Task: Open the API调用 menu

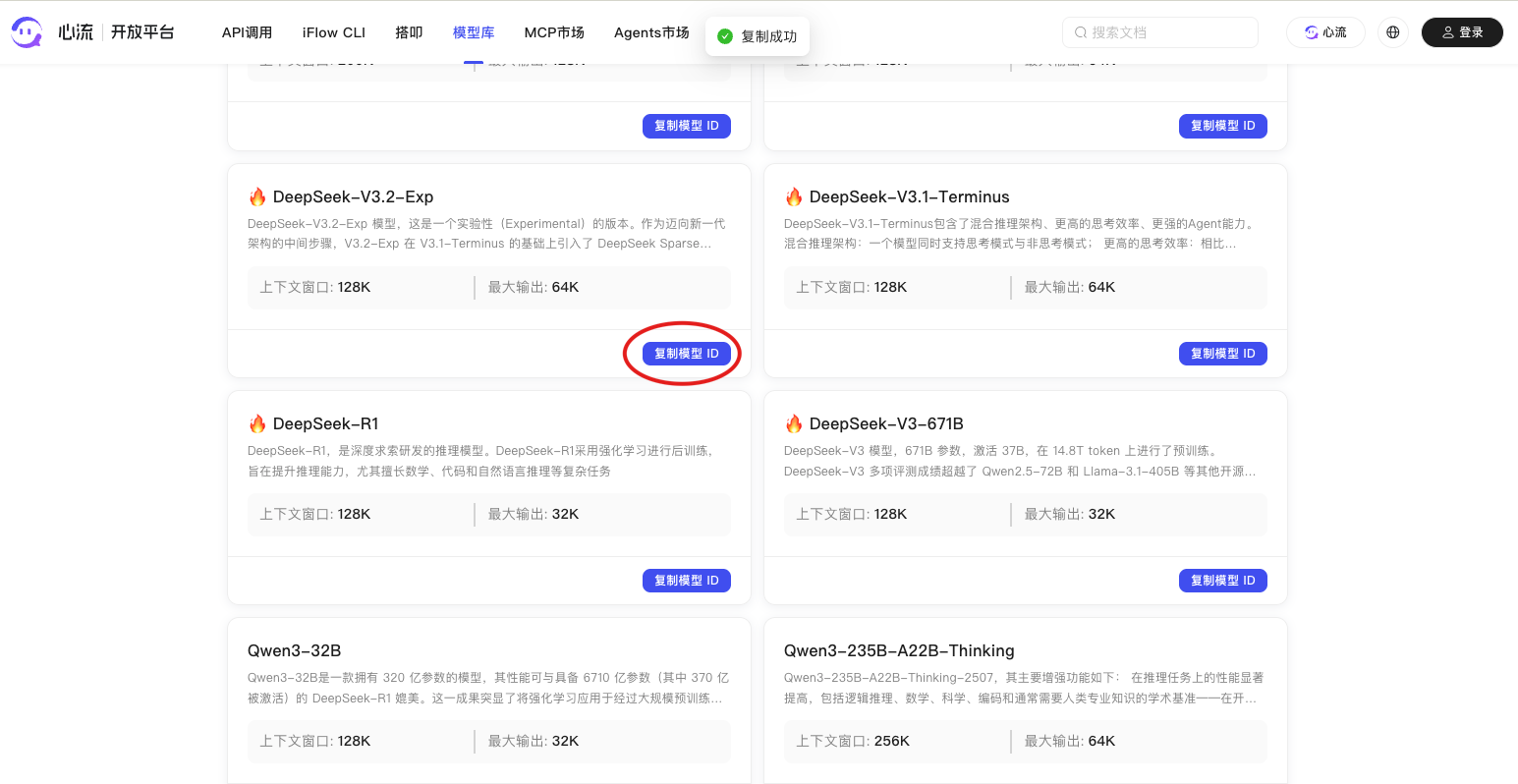Action: coord(247,32)
